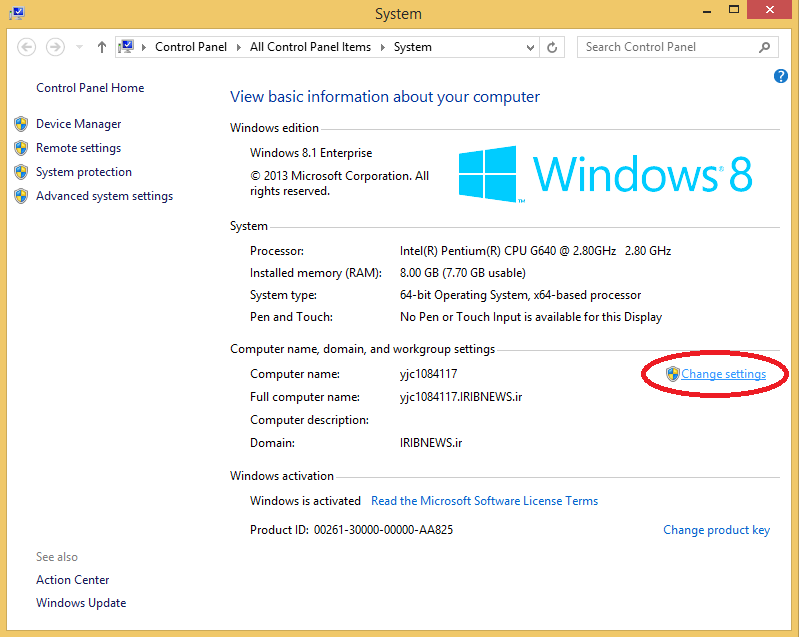
Task: Go back with the Back arrow button
Action: pos(26,47)
